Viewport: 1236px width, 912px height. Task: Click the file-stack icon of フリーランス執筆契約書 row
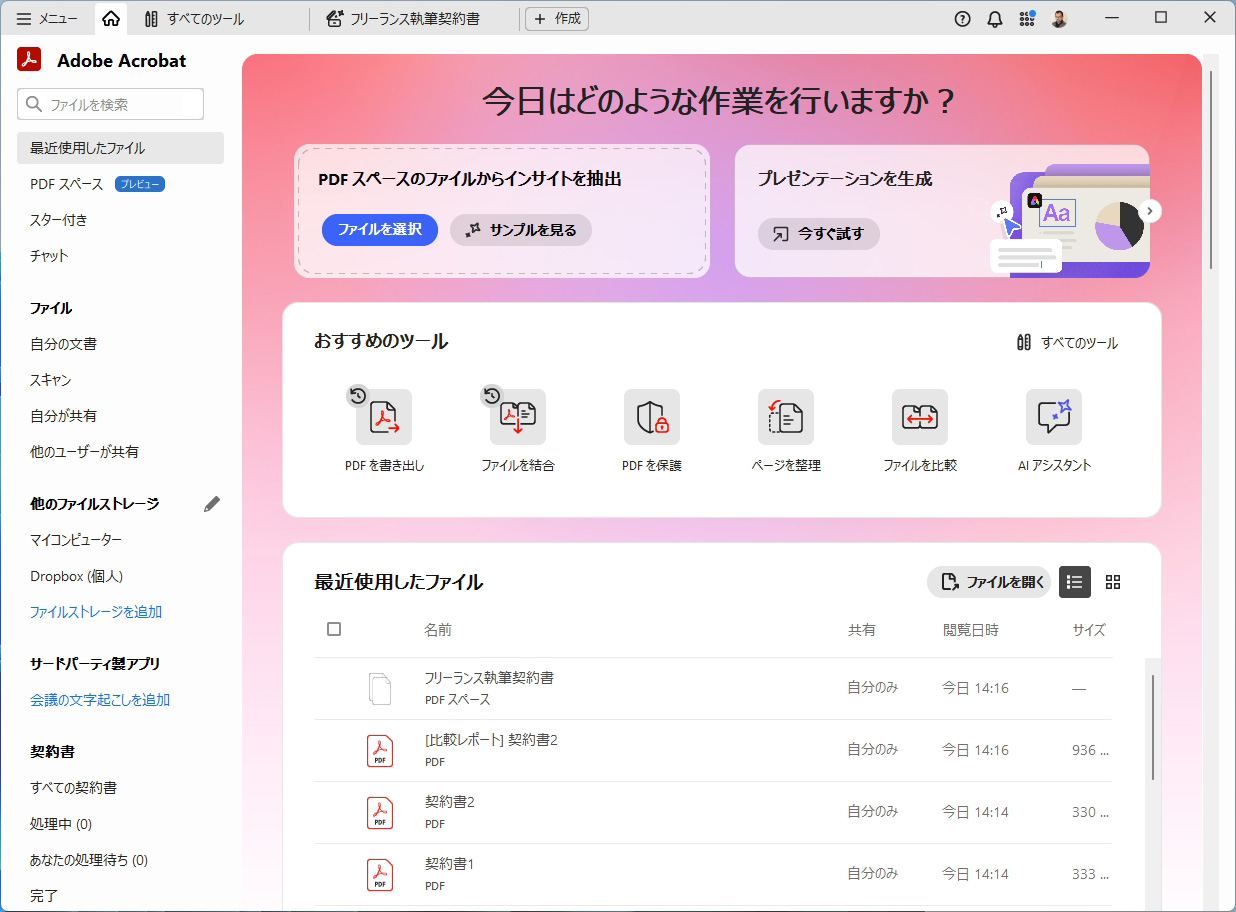pos(380,689)
